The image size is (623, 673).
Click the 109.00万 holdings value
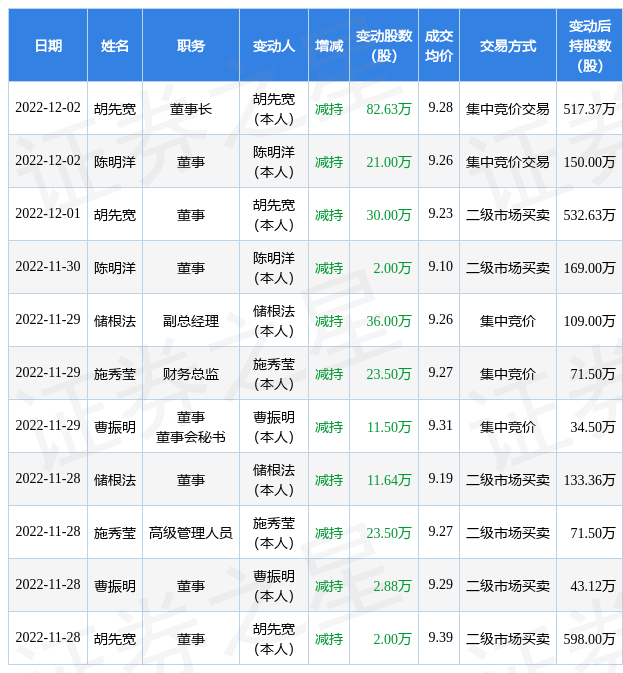point(590,321)
